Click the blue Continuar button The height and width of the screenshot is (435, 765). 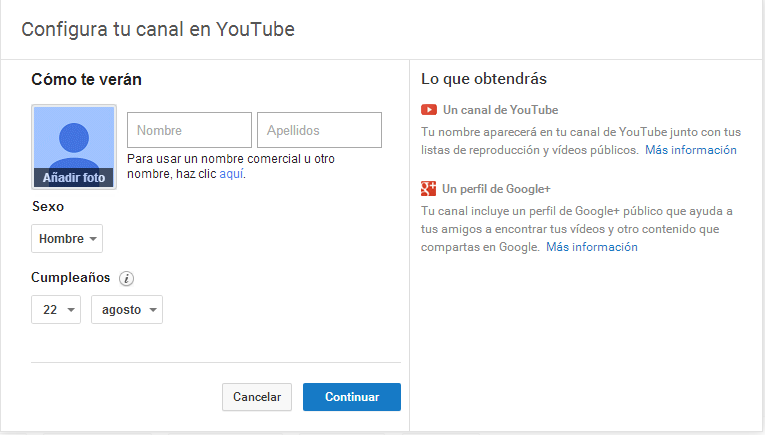click(352, 397)
